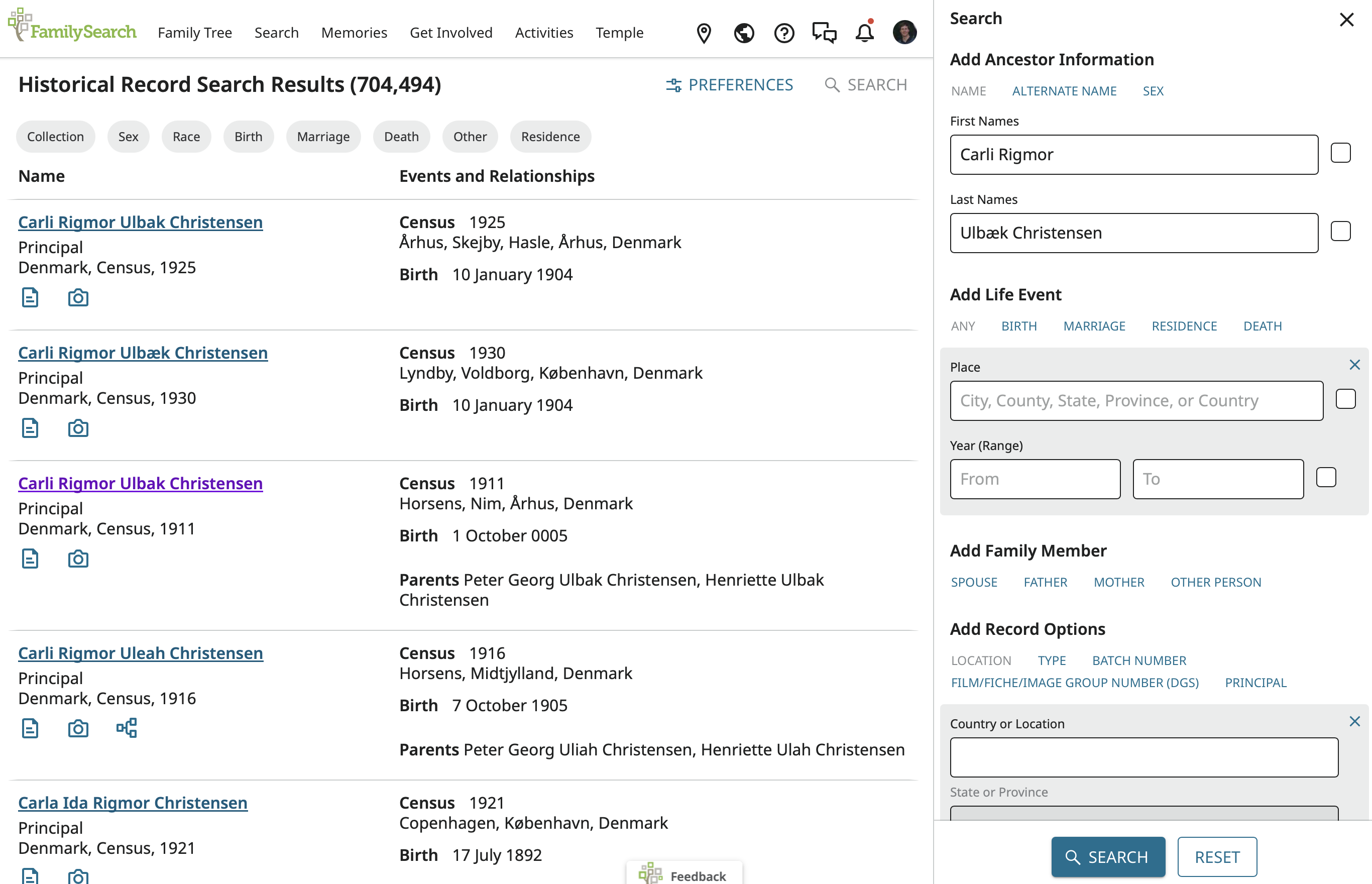Open your profile avatar picture

(x=904, y=32)
